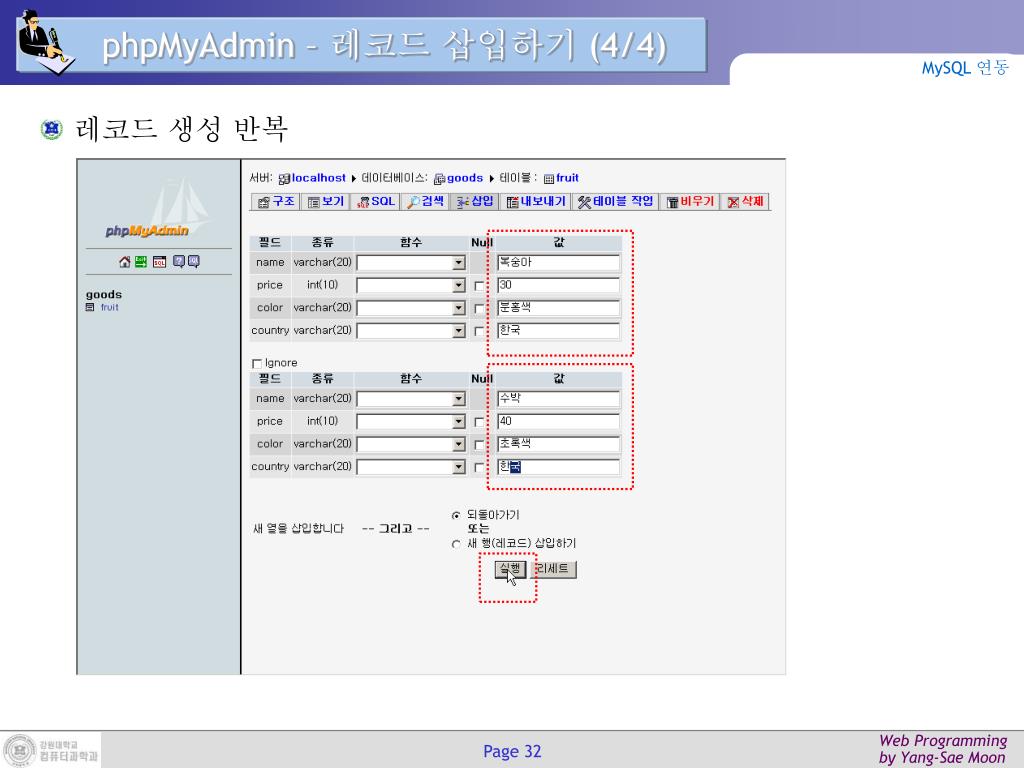Switch to the 내보내기 (Export) tab
Screen dimensions: 1024x768
[536, 202]
